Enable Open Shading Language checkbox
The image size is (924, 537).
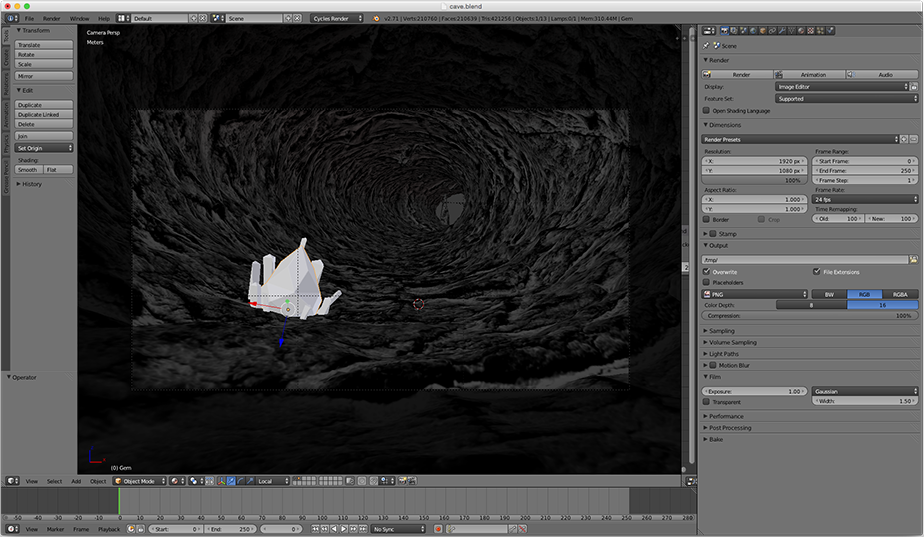[x=708, y=111]
